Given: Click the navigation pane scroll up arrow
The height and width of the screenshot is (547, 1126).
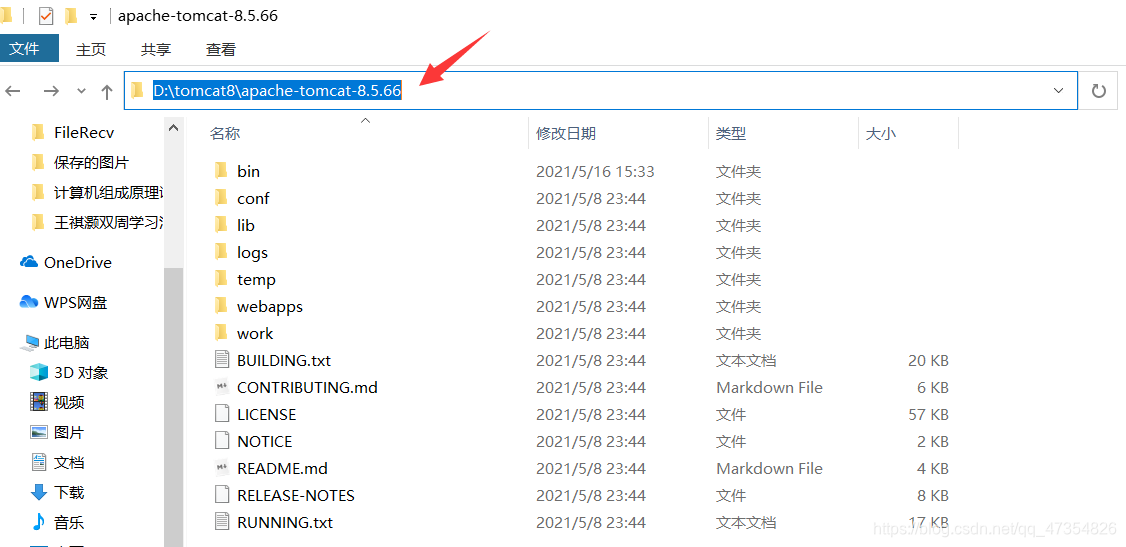Looking at the screenshot, I should [x=173, y=128].
